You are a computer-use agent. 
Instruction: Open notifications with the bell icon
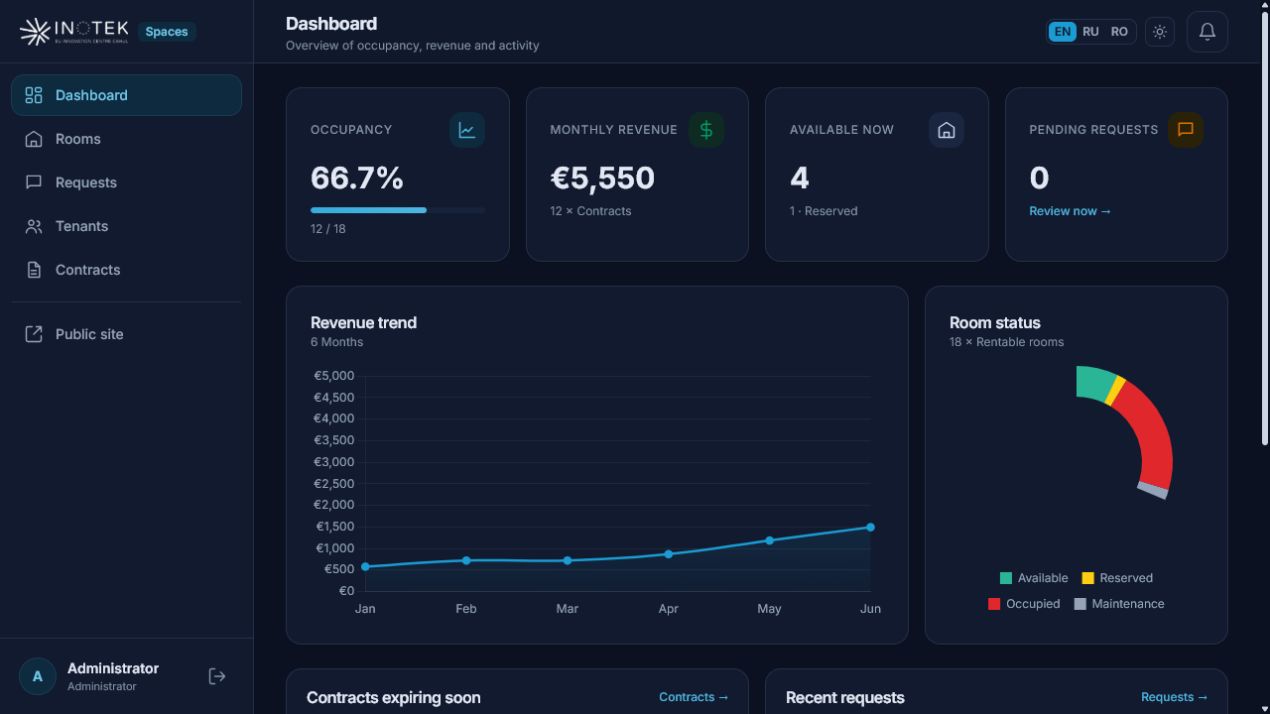(x=1207, y=32)
